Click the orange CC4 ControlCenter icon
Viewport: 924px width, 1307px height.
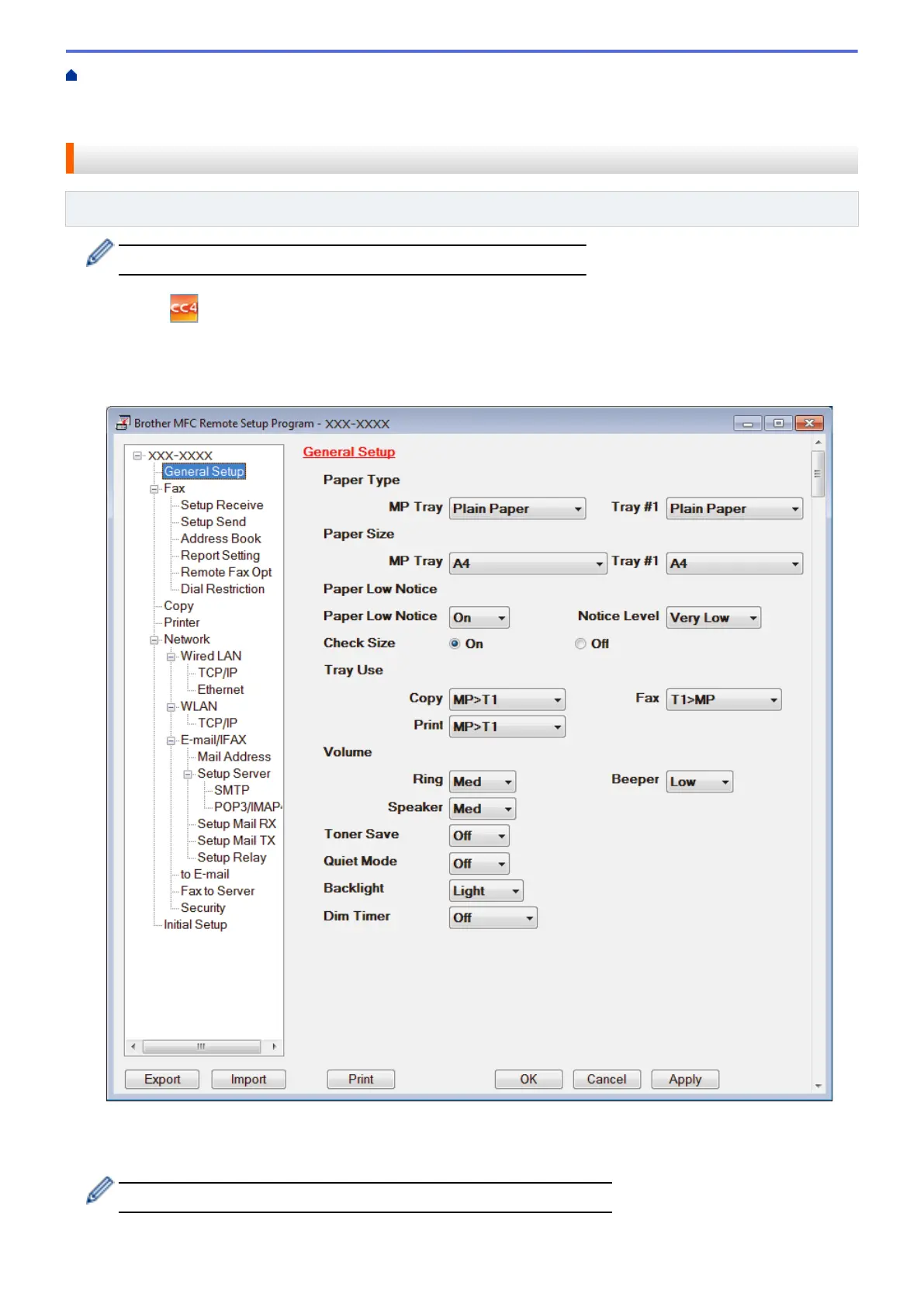click(x=184, y=307)
